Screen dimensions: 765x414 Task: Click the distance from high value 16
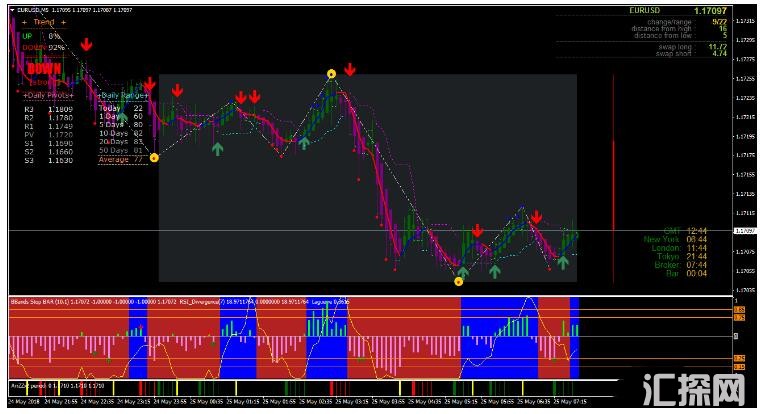tap(723, 29)
